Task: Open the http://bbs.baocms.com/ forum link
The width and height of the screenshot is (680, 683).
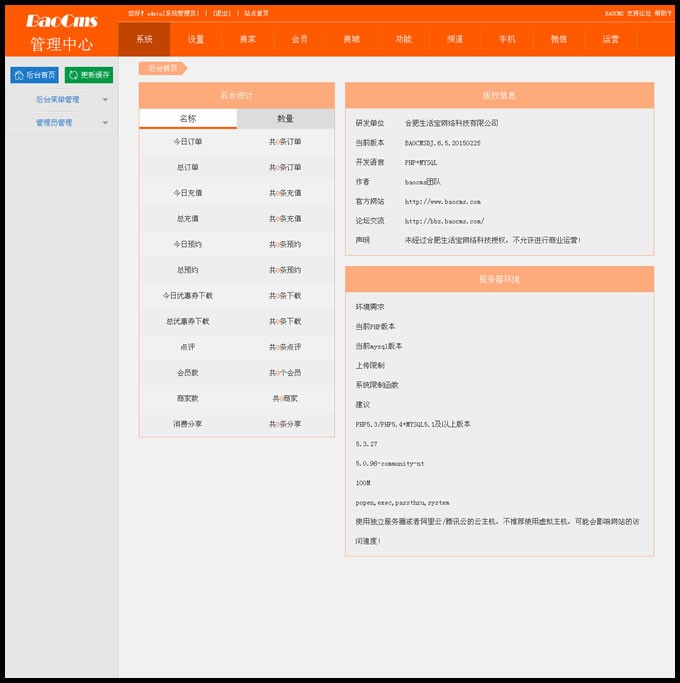Action: click(x=444, y=221)
